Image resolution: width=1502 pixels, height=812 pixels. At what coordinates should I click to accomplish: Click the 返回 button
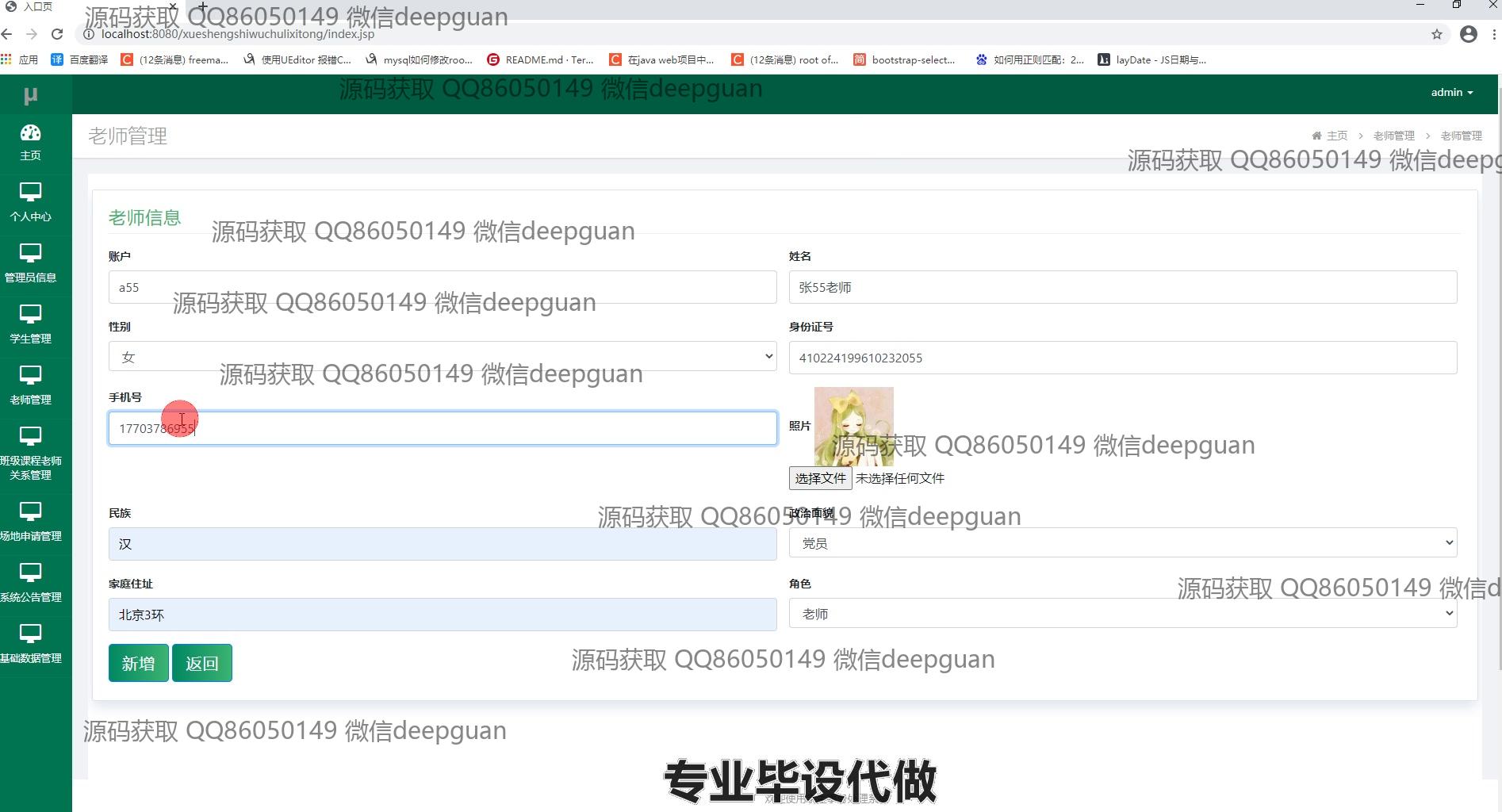(201, 663)
